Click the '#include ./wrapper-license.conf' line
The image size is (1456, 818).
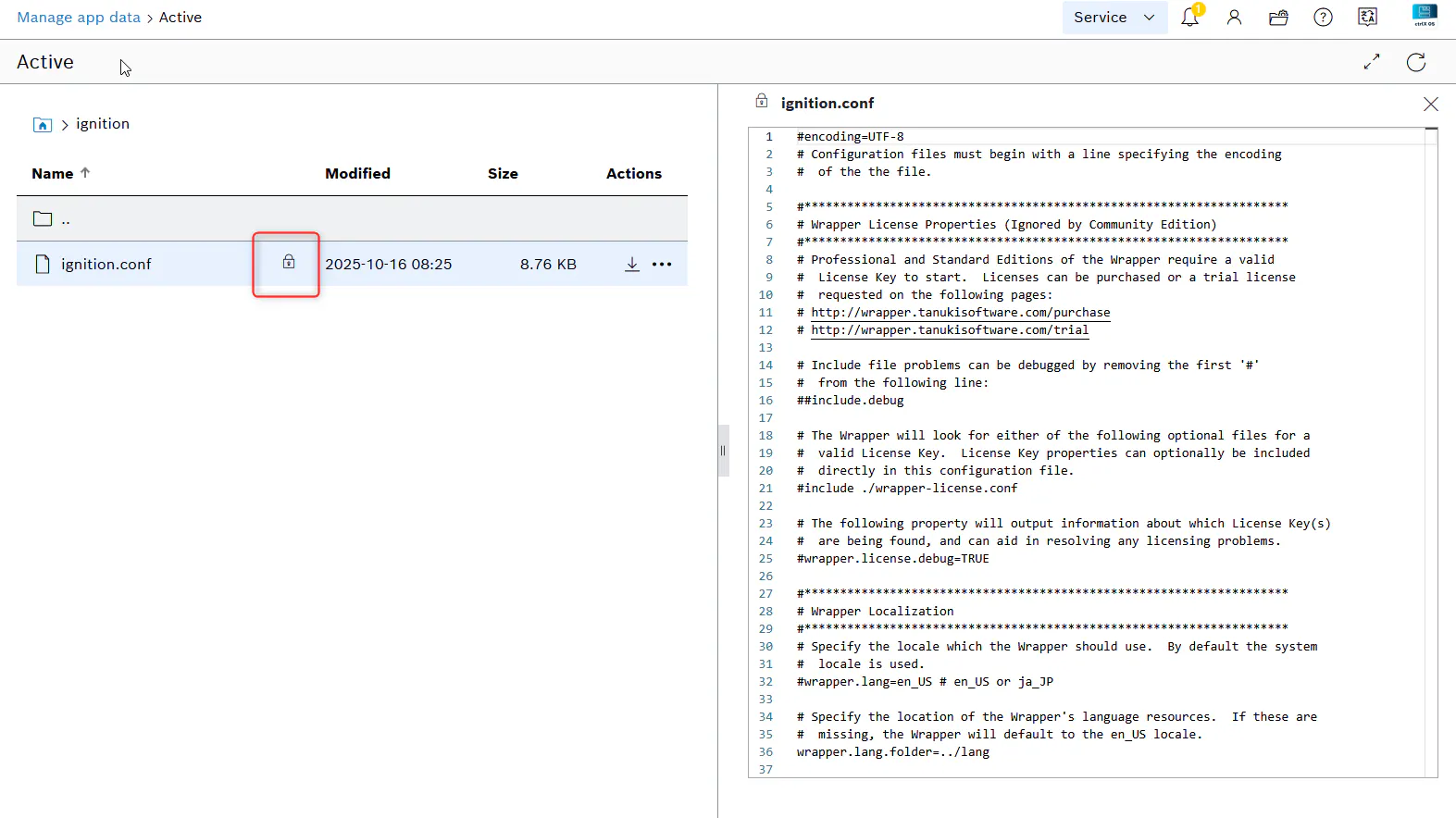pyautogui.click(x=907, y=489)
